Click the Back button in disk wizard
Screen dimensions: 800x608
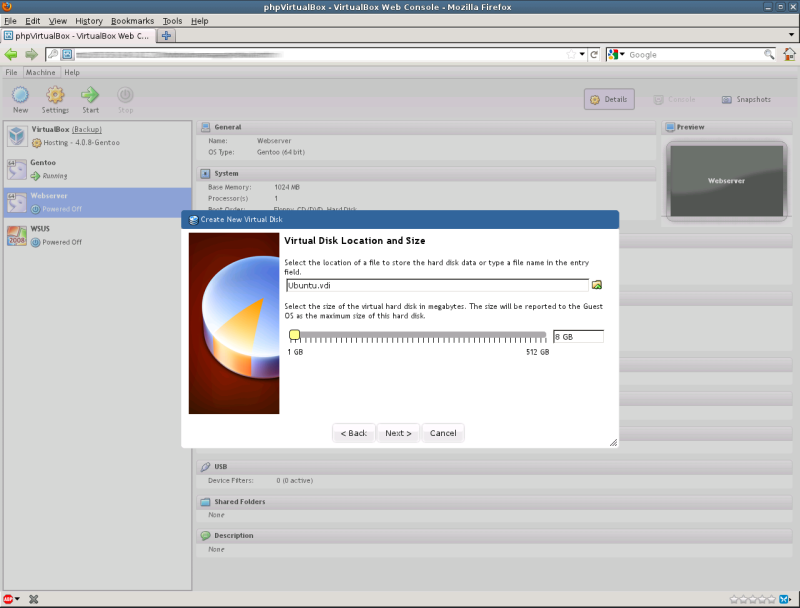pyautogui.click(x=354, y=433)
